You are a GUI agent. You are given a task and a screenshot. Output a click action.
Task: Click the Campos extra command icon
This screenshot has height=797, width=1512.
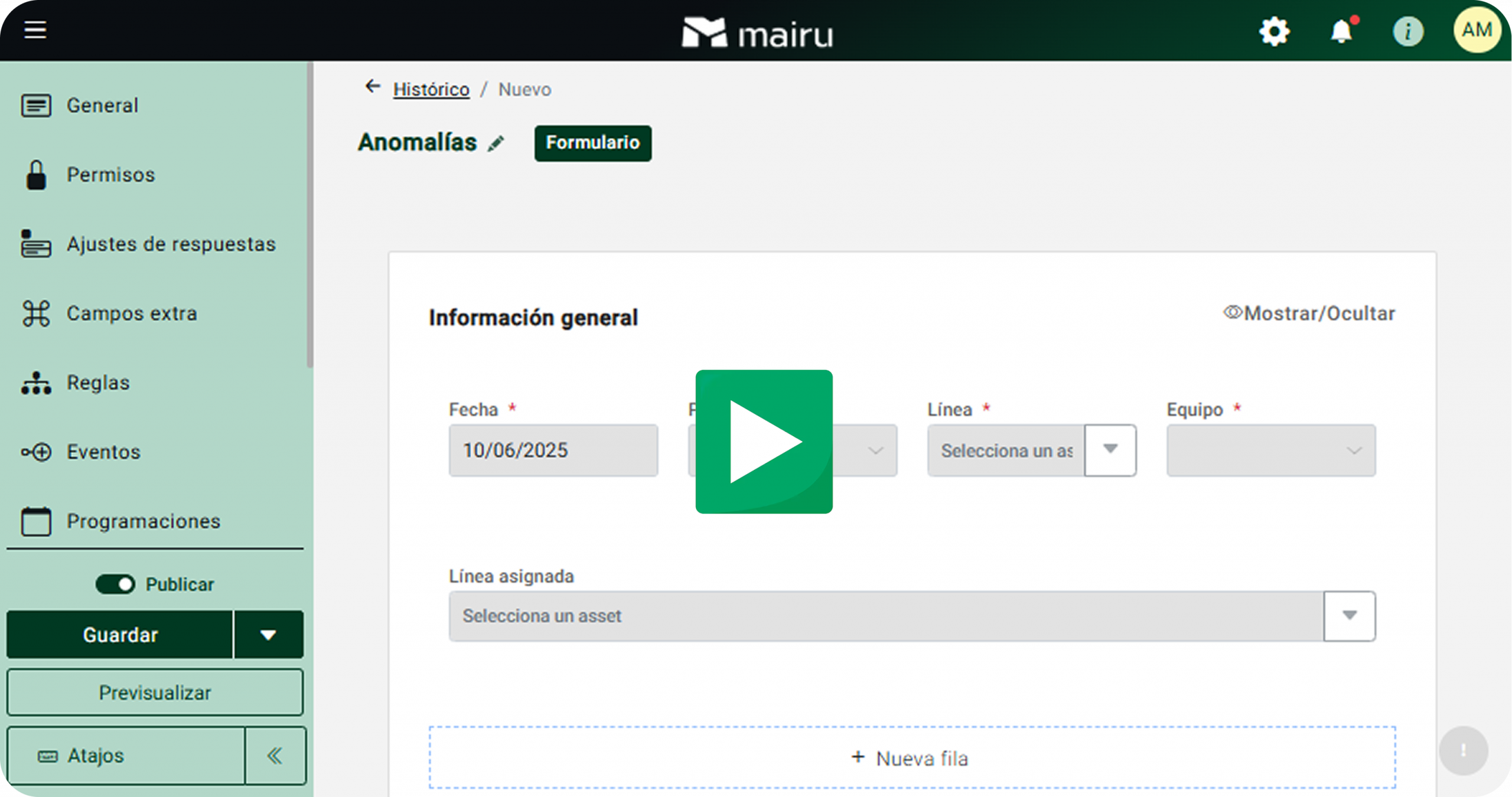(x=36, y=313)
